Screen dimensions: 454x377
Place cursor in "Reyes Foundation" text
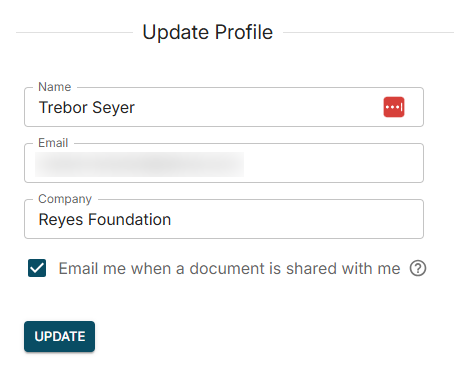105,220
